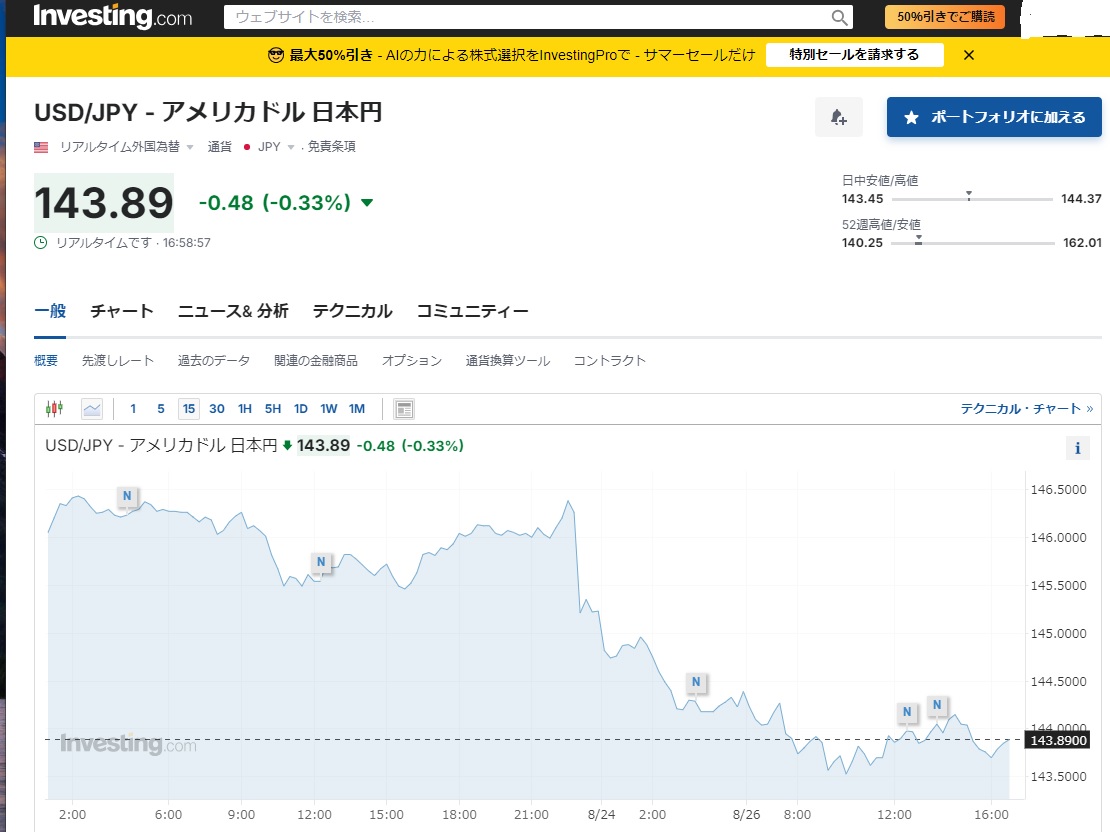Close the yellow promotion banner
Viewport: 1110px width, 832px height.
coord(968,55)
